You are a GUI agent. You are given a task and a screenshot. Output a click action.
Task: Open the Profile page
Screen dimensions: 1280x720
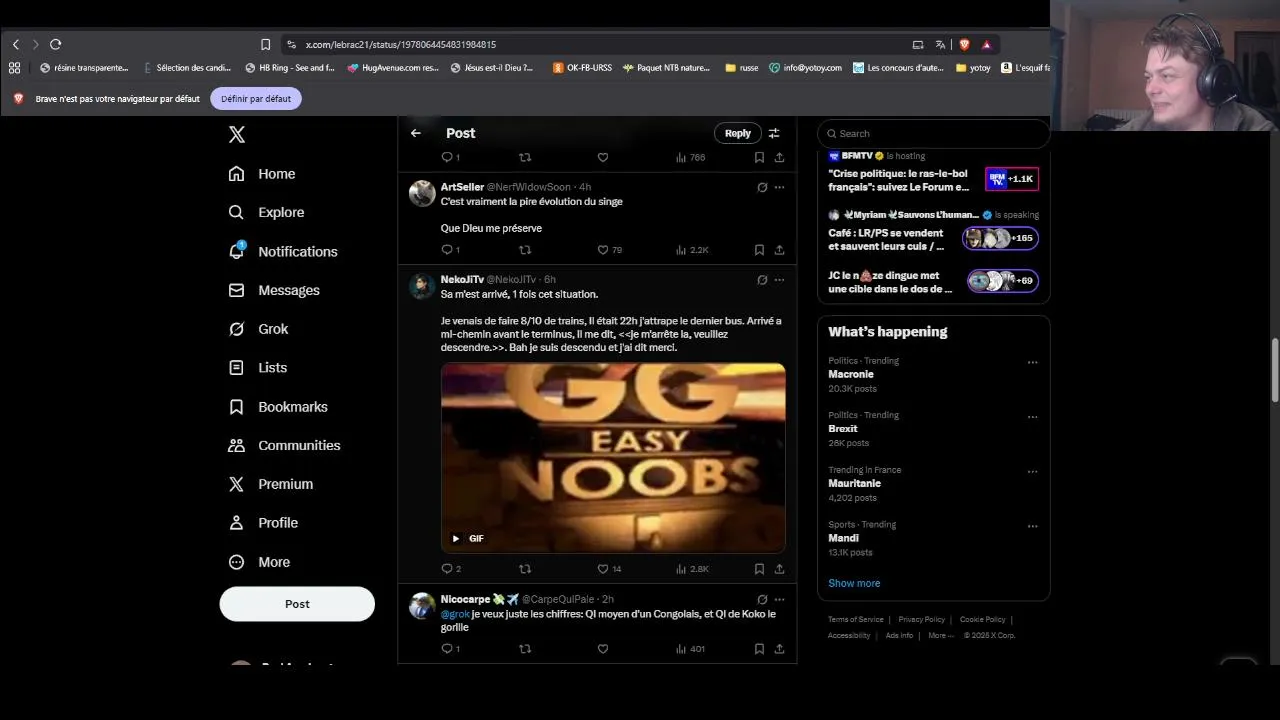(x=263, y=523)
